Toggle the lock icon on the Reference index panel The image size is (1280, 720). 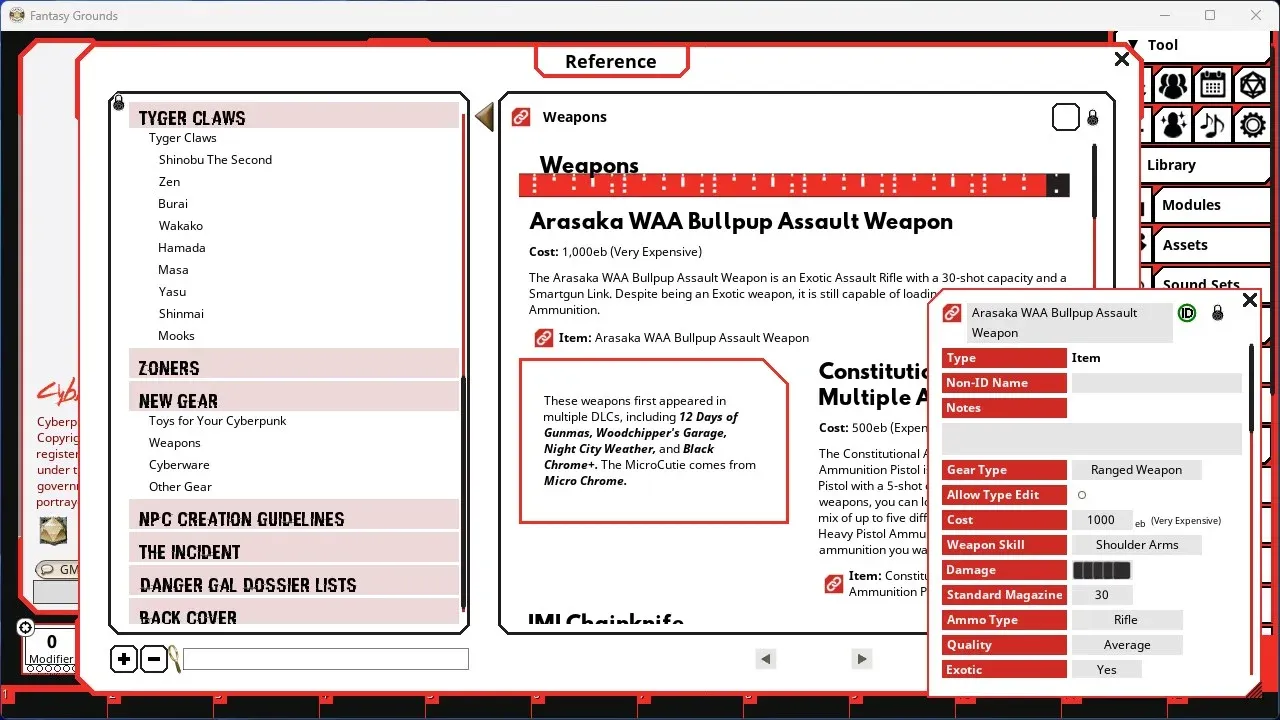[118, 102]
